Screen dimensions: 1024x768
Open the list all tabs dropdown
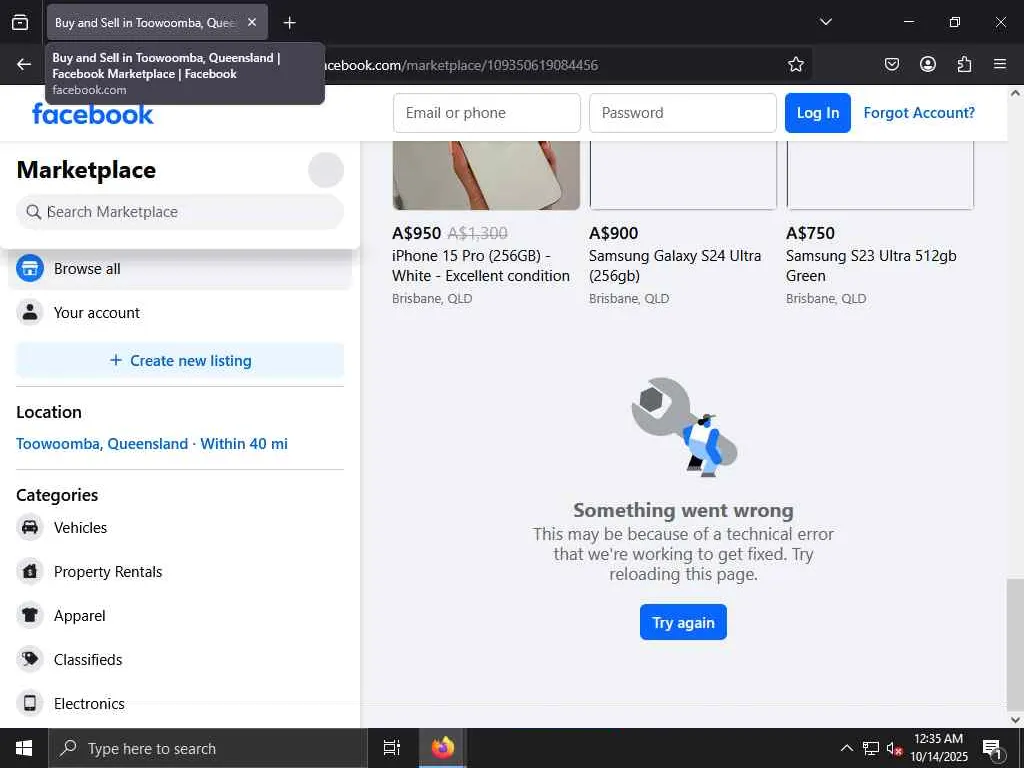825,22
